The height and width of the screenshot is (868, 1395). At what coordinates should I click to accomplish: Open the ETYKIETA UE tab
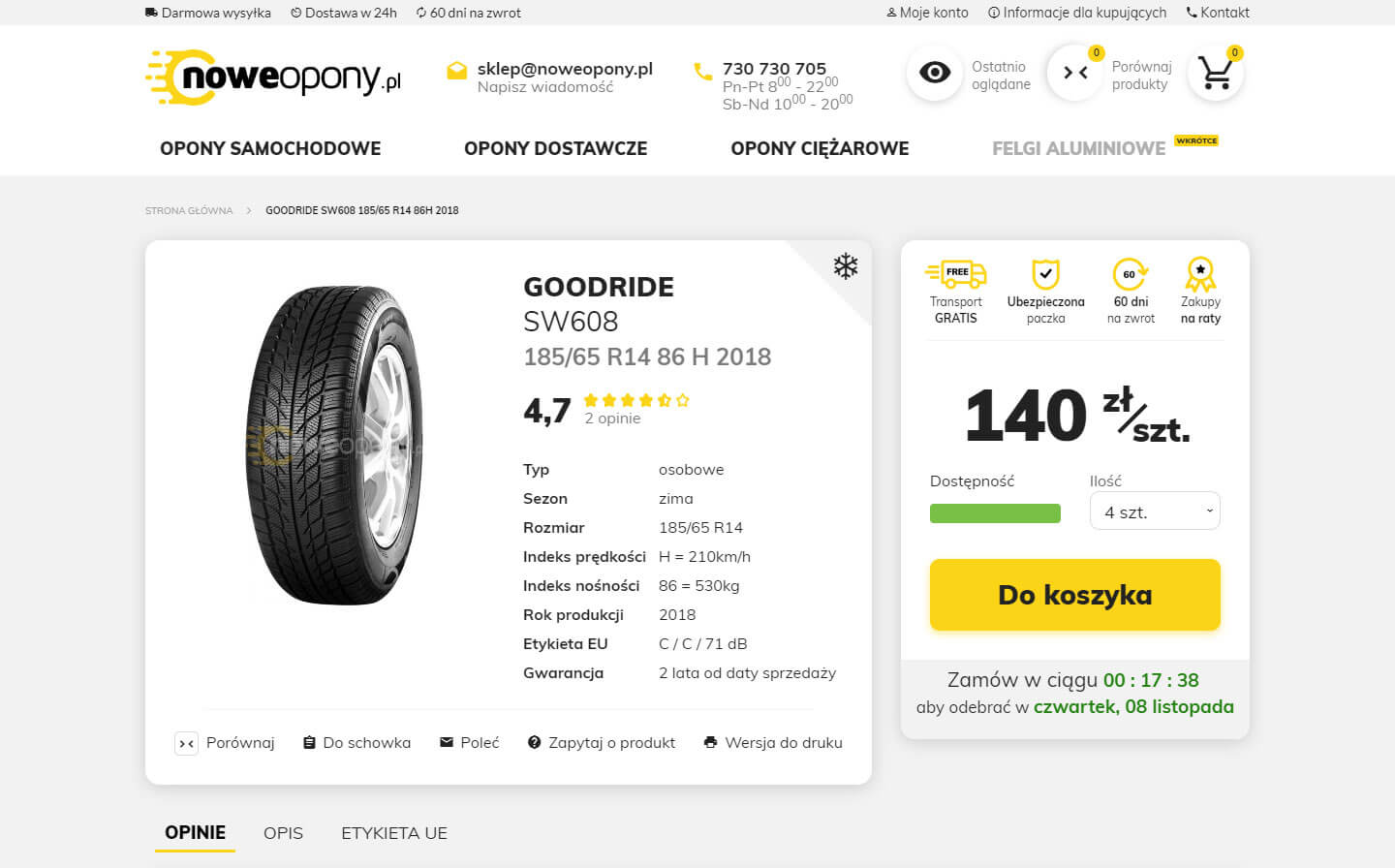click(393, 833)
